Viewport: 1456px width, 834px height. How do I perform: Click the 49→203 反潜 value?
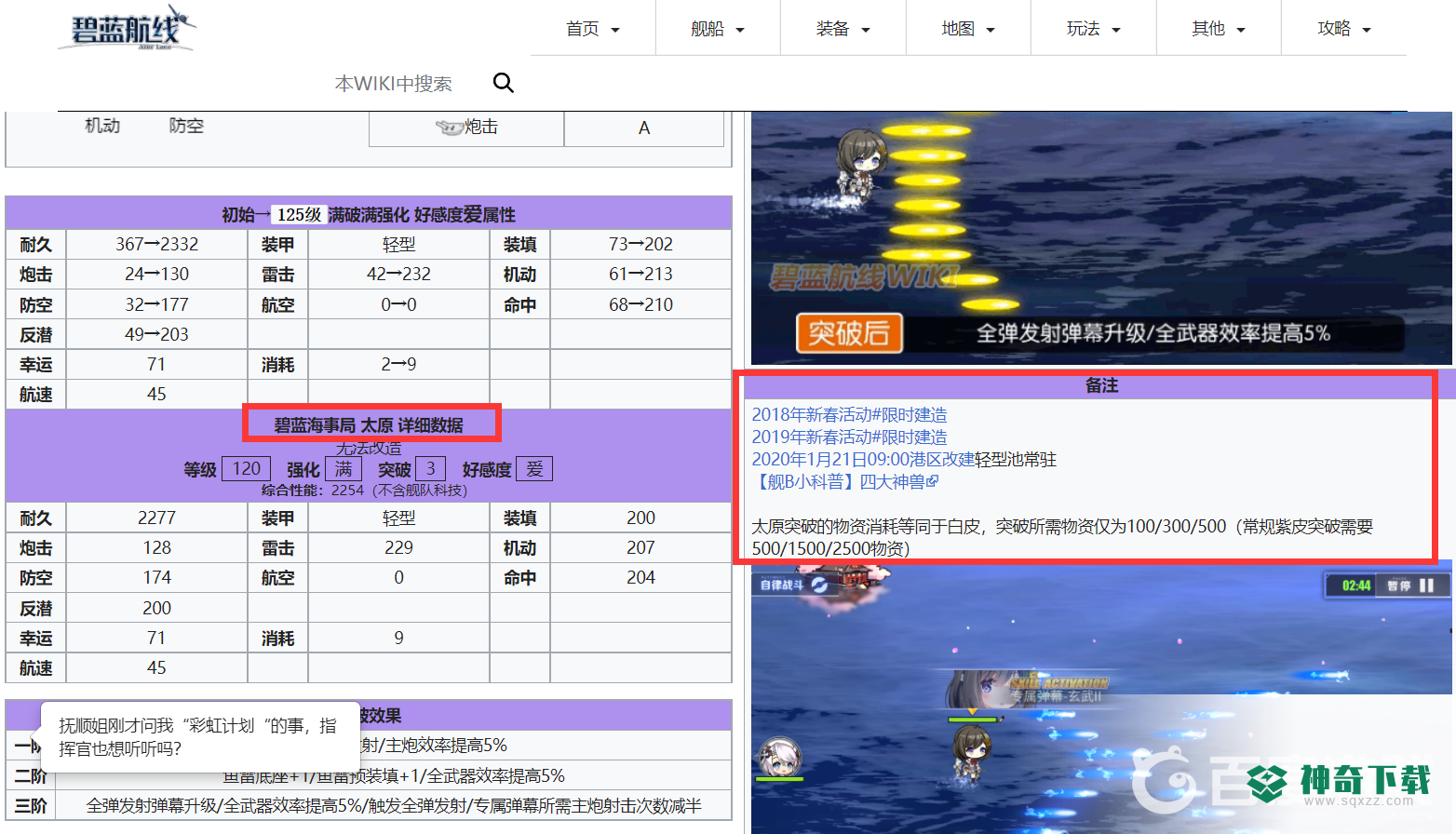pos(156,334)
